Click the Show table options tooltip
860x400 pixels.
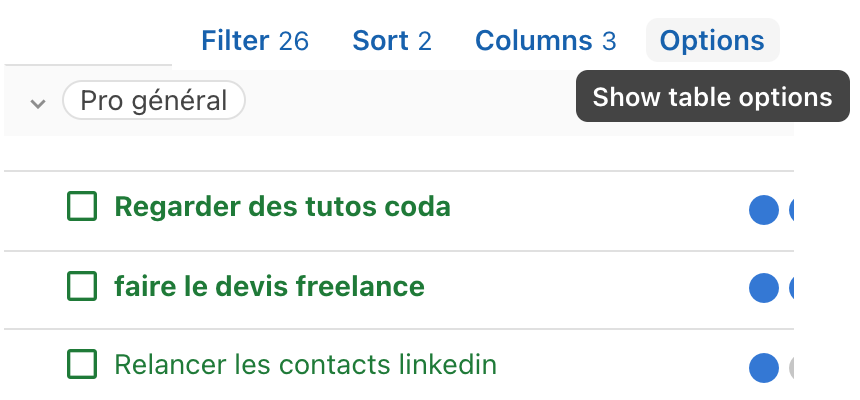coord(712,97)
